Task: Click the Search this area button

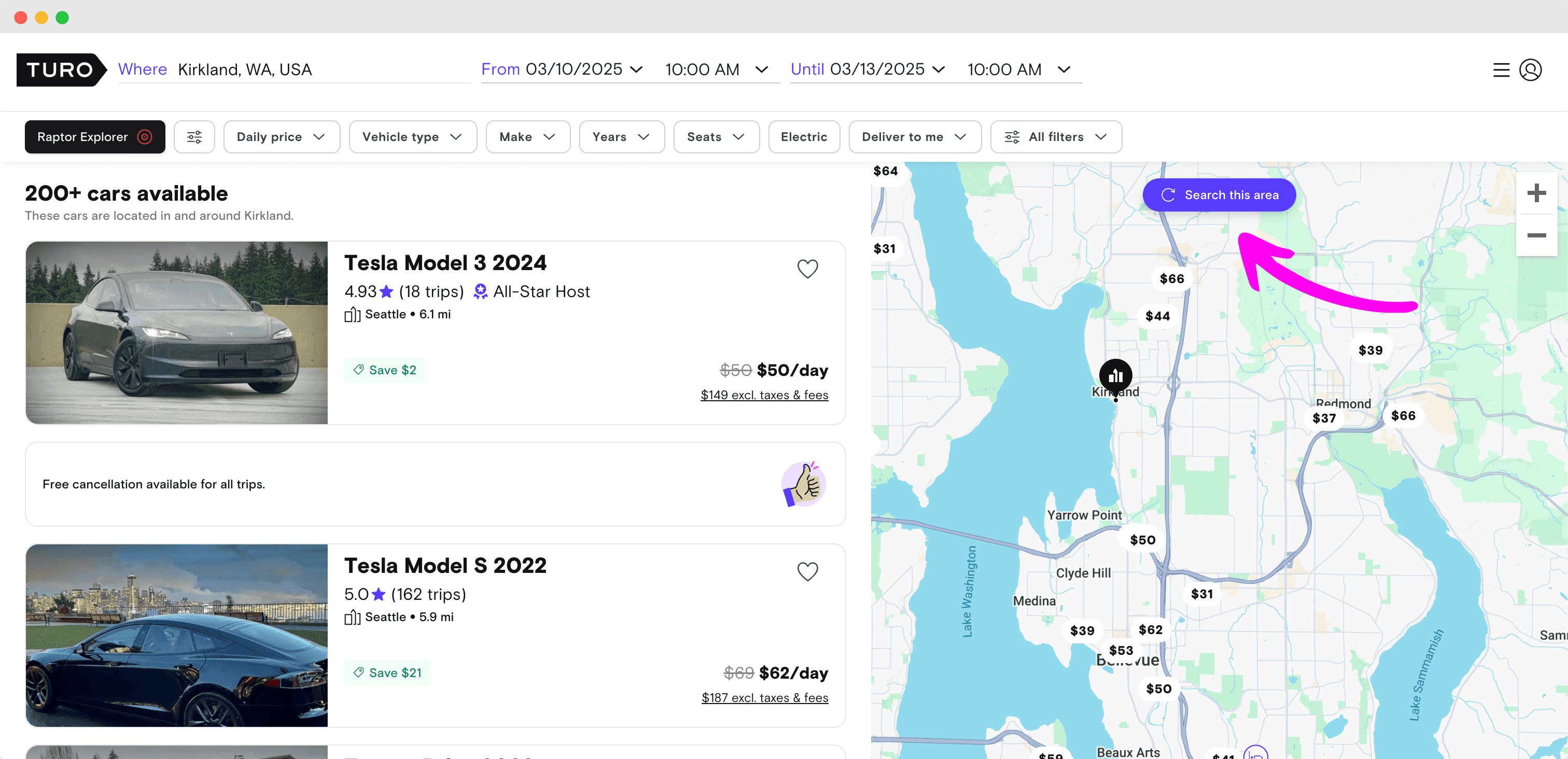Action: pos(1219,195)
